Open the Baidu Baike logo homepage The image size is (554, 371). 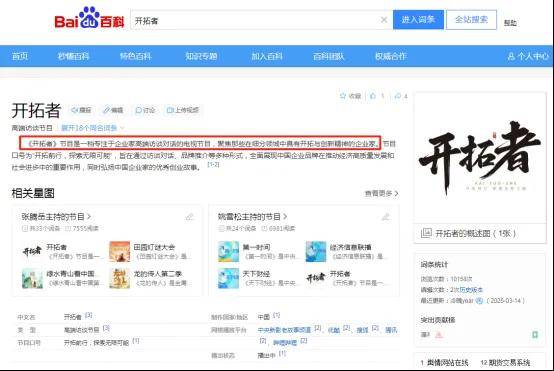point(89,18)
